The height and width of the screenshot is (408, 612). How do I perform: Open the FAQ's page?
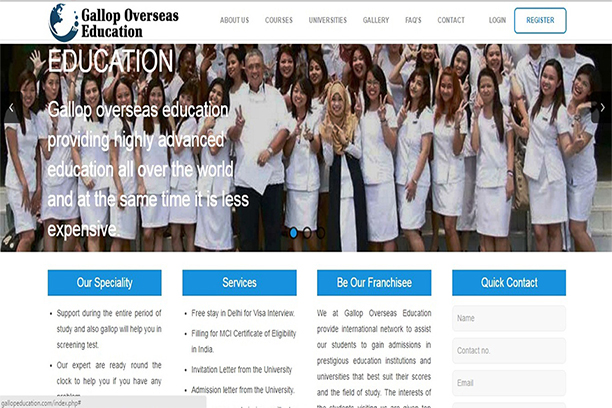413,20
